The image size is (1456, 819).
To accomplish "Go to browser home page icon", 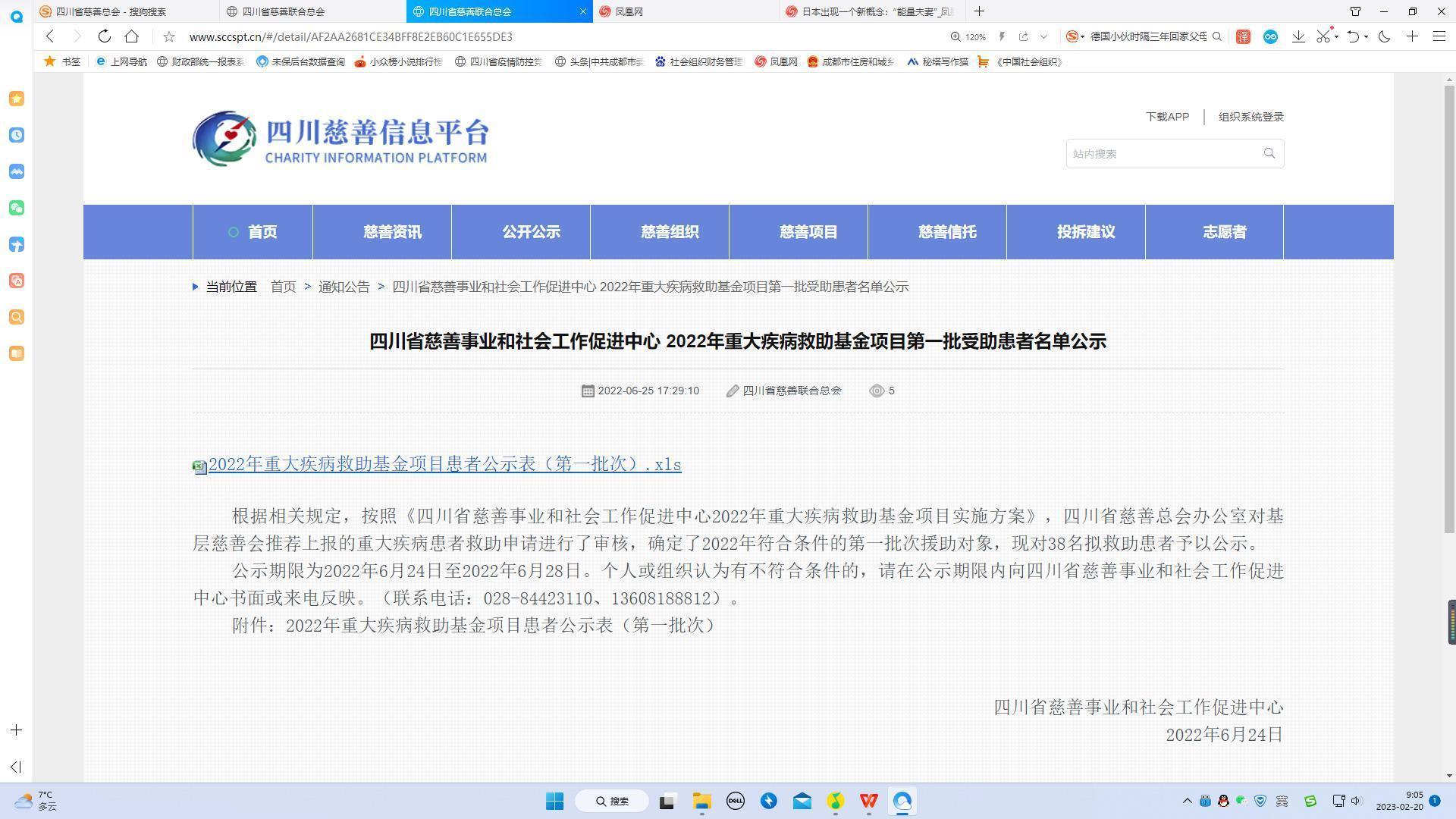I will pos(132,36).
